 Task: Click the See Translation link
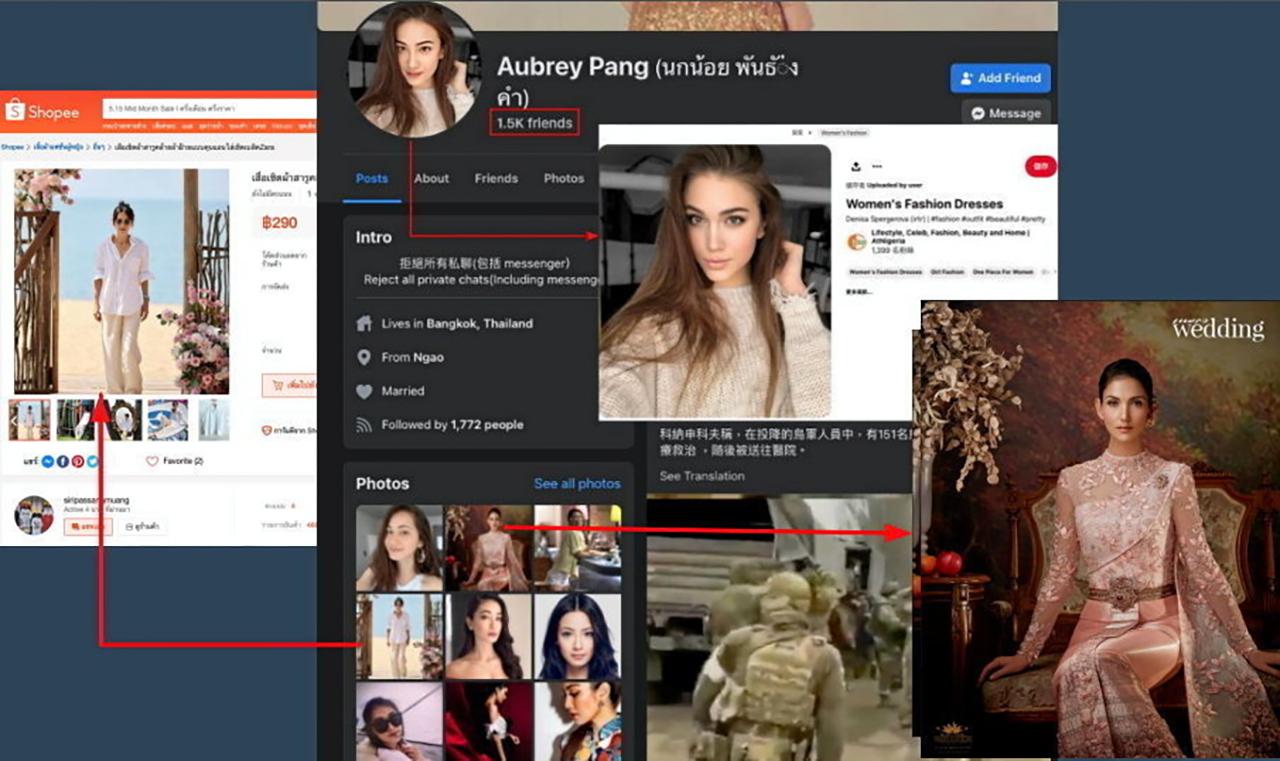702,476
